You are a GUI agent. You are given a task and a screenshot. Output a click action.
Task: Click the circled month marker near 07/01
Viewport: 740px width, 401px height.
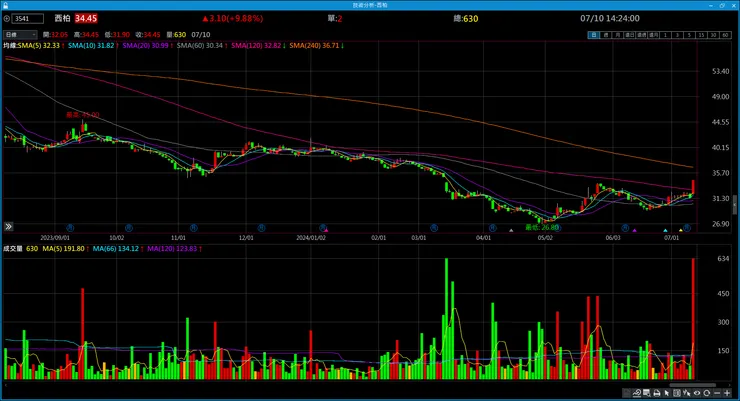[x=687, y=228]
